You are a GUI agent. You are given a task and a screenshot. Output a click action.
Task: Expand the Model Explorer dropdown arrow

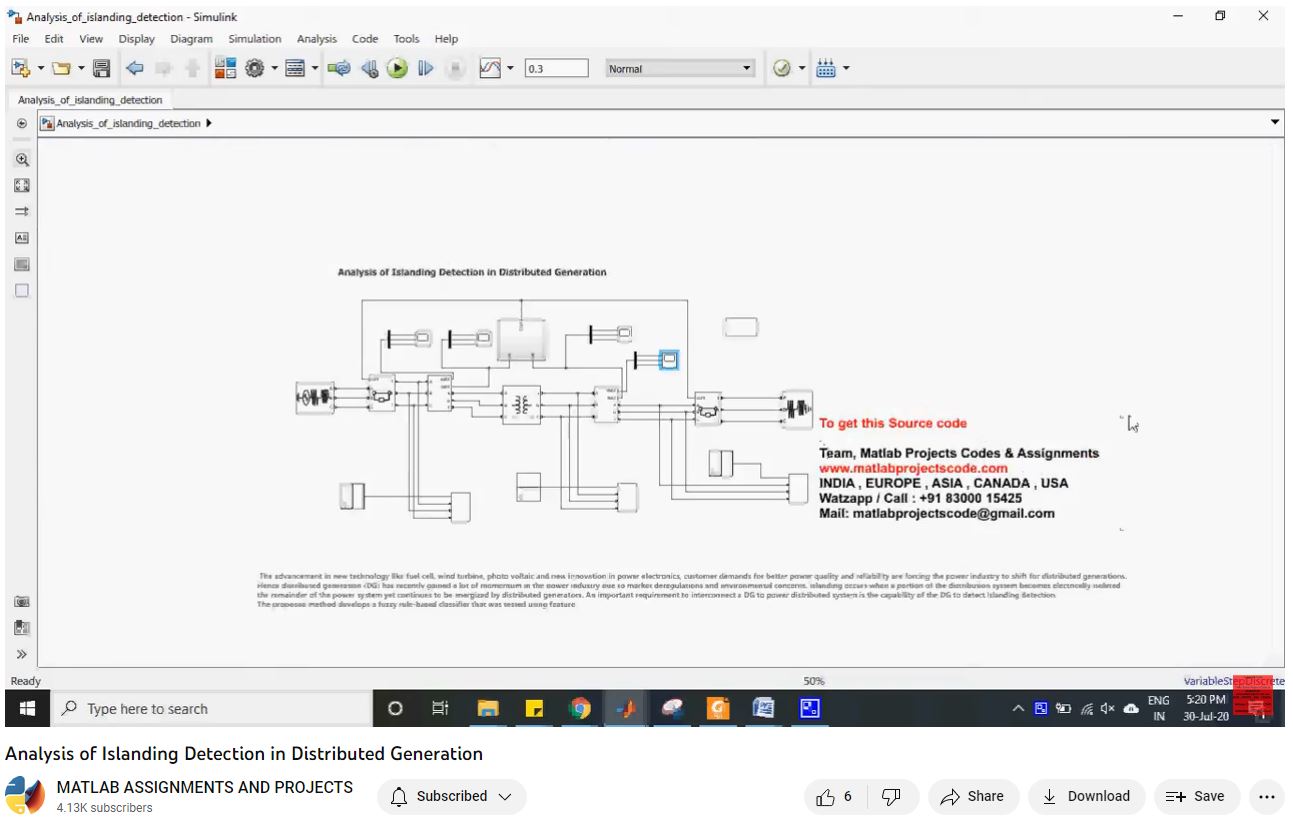tap(315, 68)
